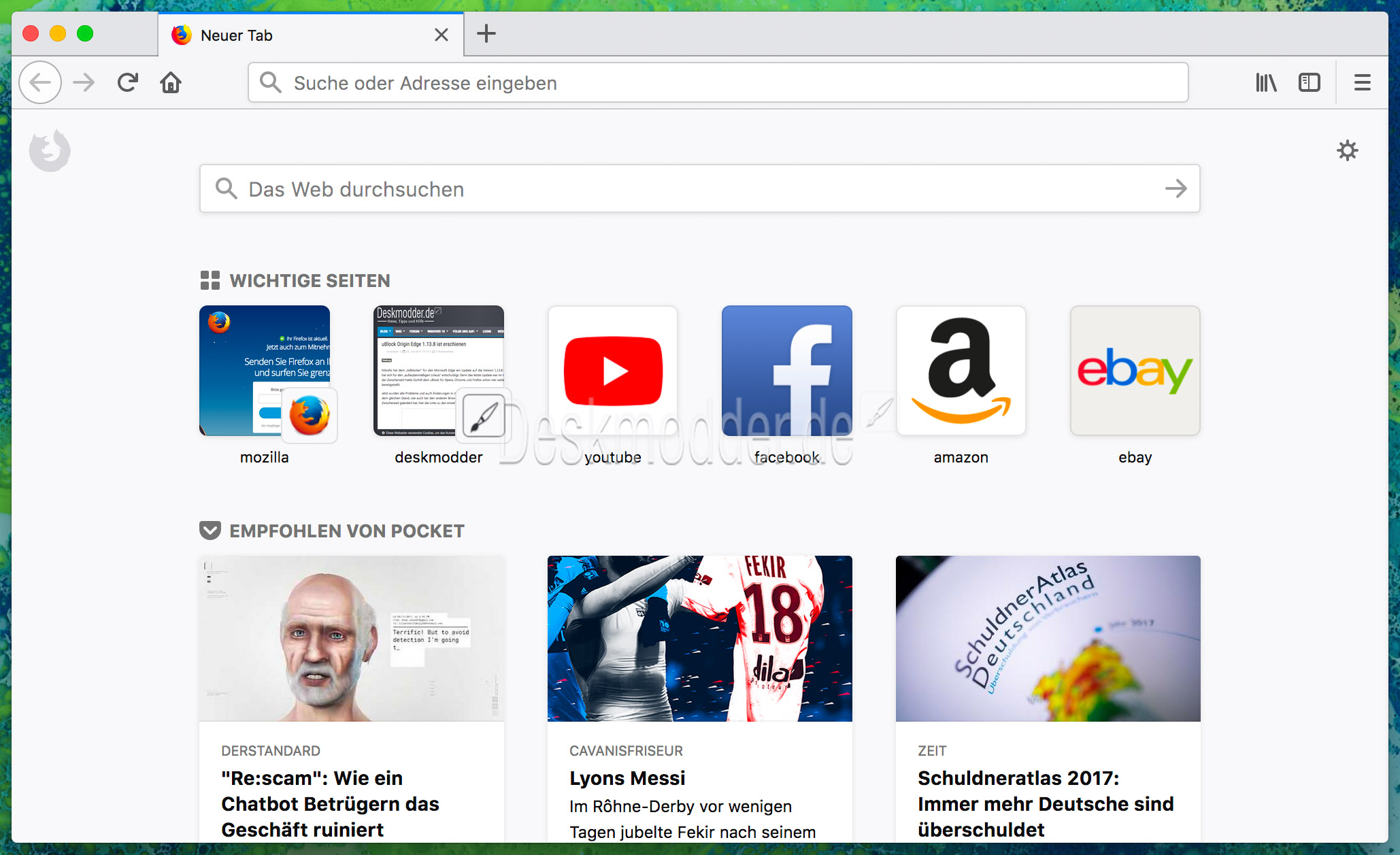Click the brush favicon on deskmodder tile
The width and height of the screenshot is (1400, 855).
click(484, 416)
